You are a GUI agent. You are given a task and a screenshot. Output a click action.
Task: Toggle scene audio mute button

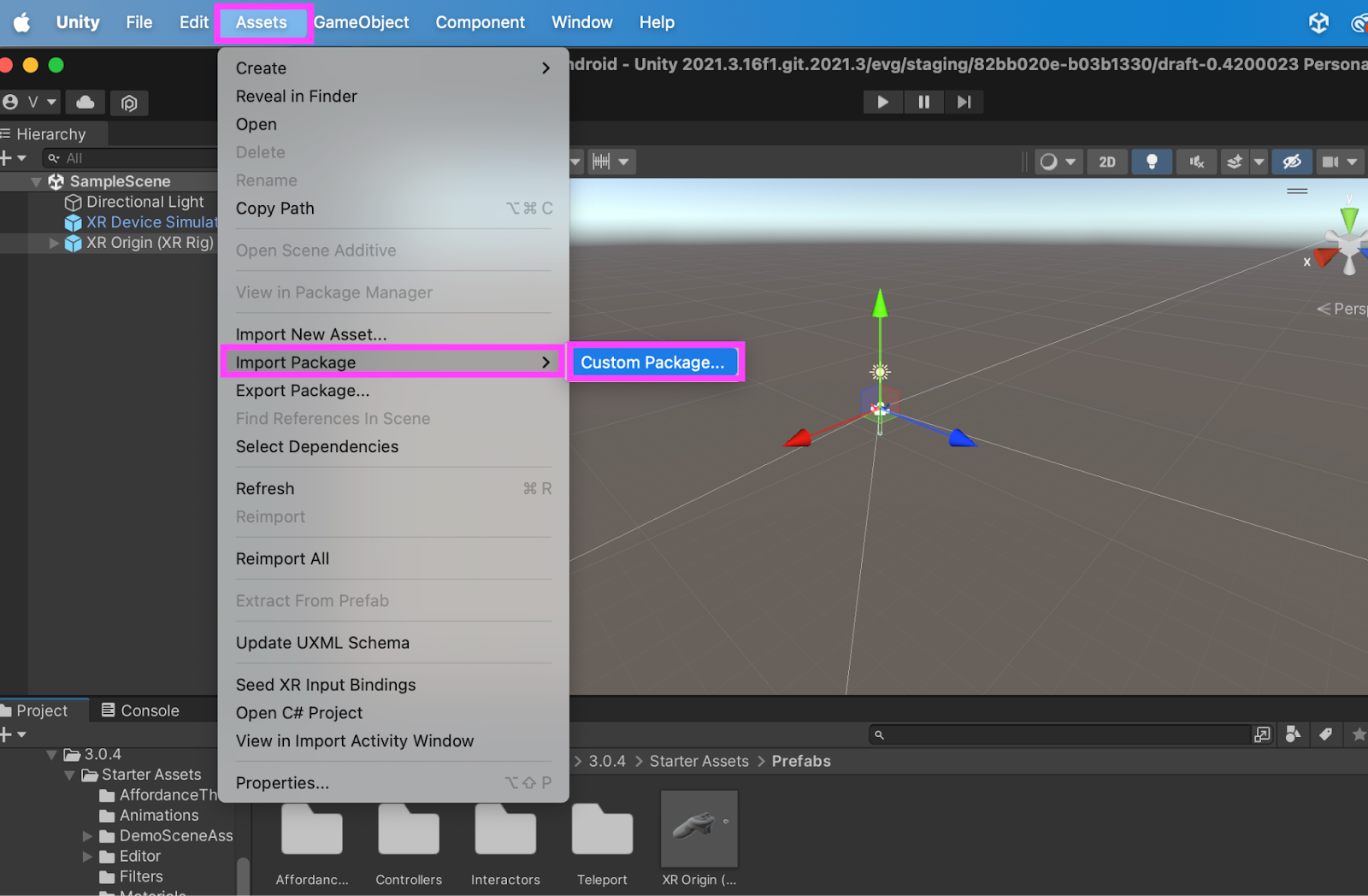(x=1196, y=162)
